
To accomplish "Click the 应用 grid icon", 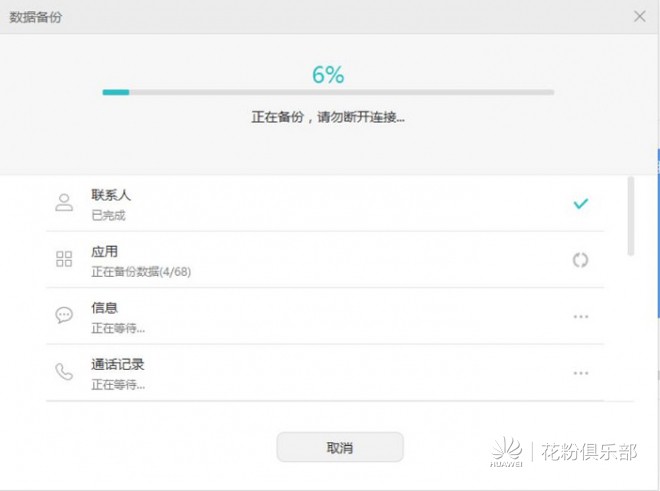I will click(x=64, y=259).
